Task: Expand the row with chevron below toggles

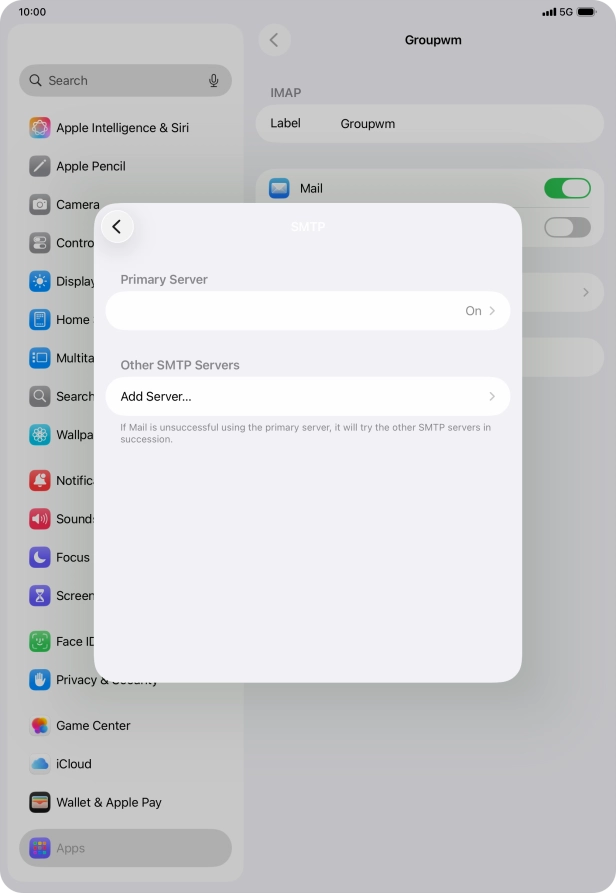Action: [585, 292]
